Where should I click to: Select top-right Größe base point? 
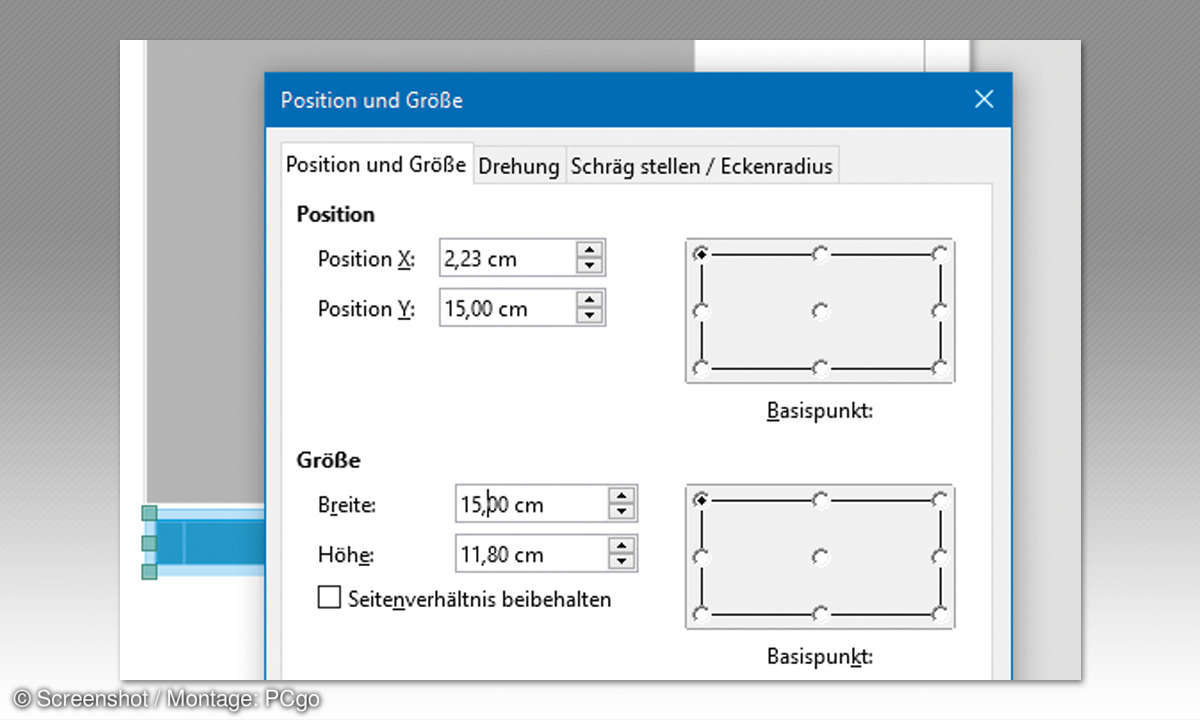point(940,499)
